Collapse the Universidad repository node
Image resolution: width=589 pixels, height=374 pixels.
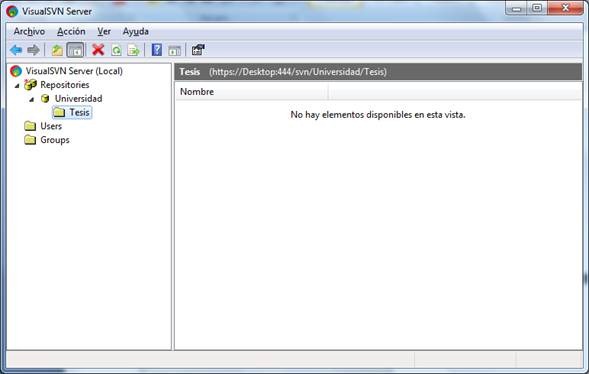tap(32, 100)
